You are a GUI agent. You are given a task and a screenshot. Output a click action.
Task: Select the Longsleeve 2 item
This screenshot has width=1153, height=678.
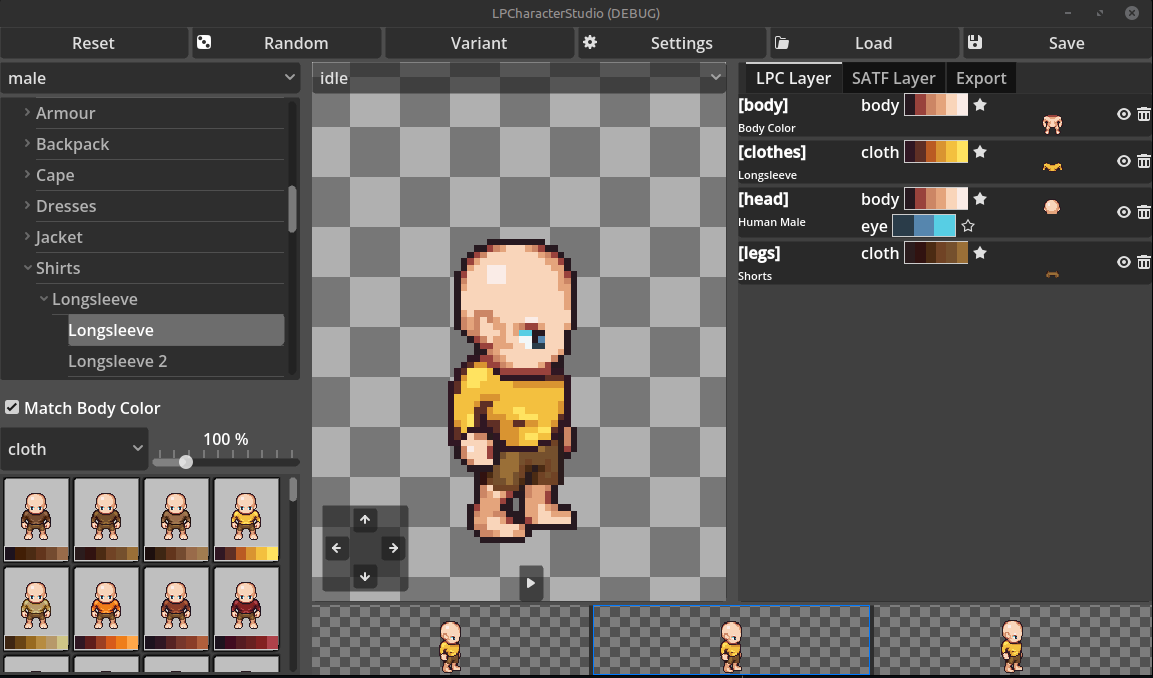tap(176, 361)
